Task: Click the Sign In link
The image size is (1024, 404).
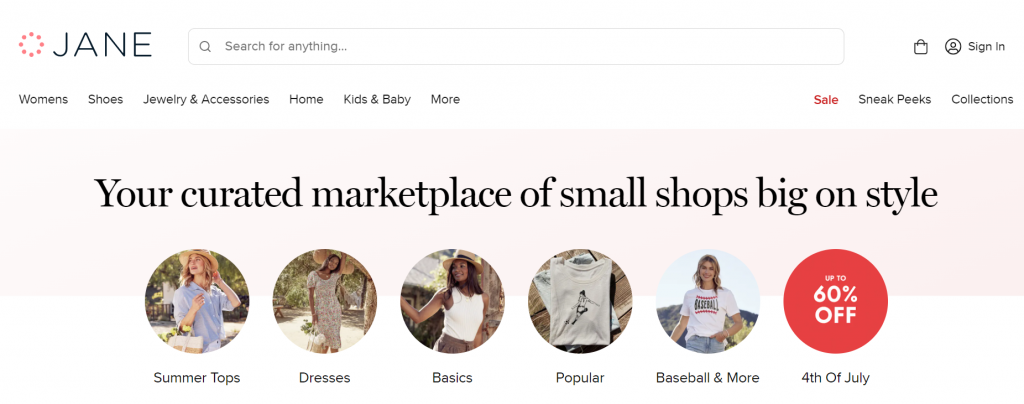Action: coord(986,46)
